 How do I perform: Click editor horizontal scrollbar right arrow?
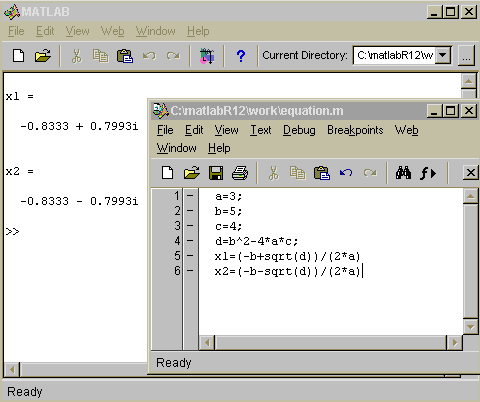(x=454, y=343)
